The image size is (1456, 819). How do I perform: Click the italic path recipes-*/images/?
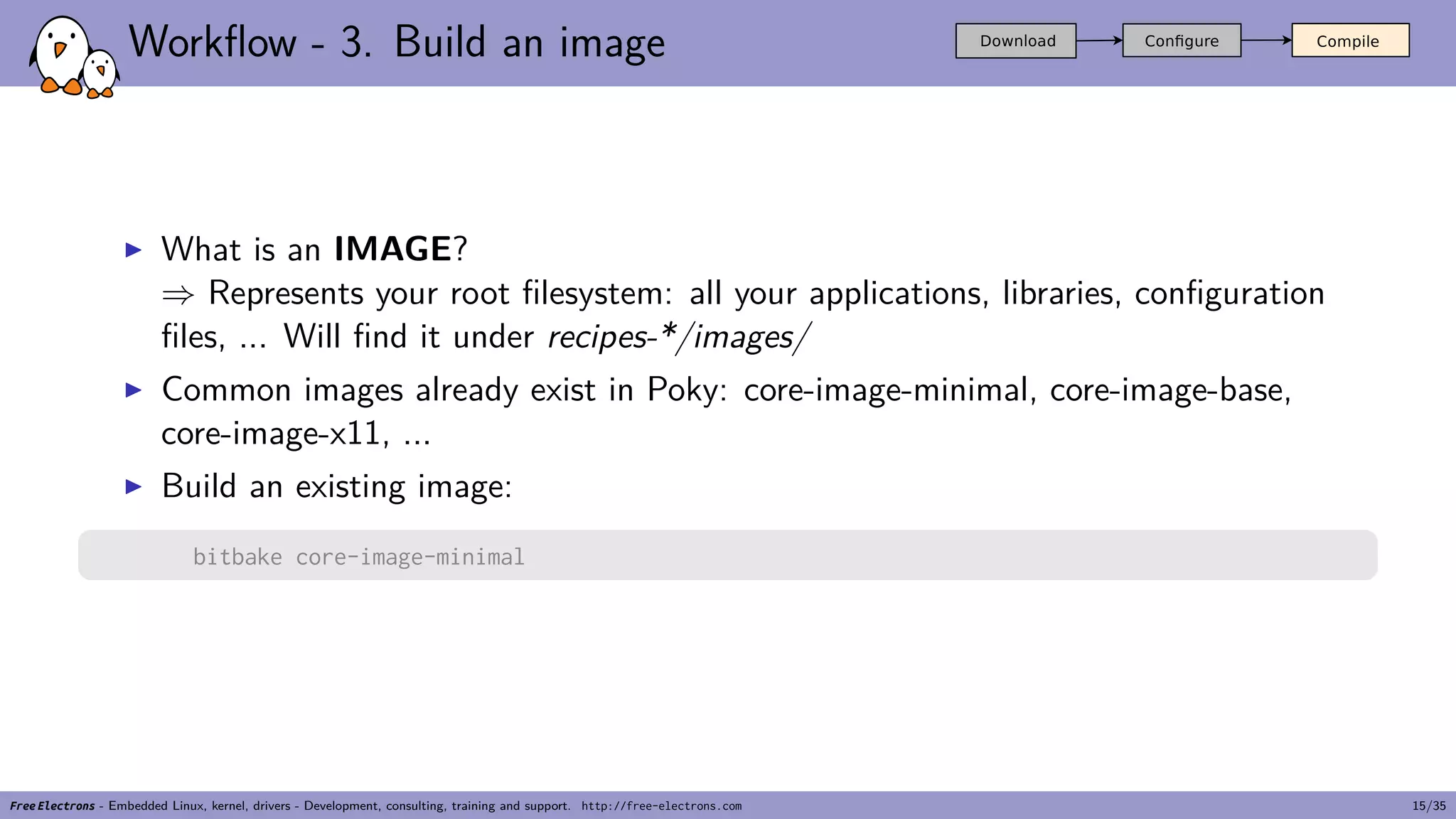(x=678, y=337)
